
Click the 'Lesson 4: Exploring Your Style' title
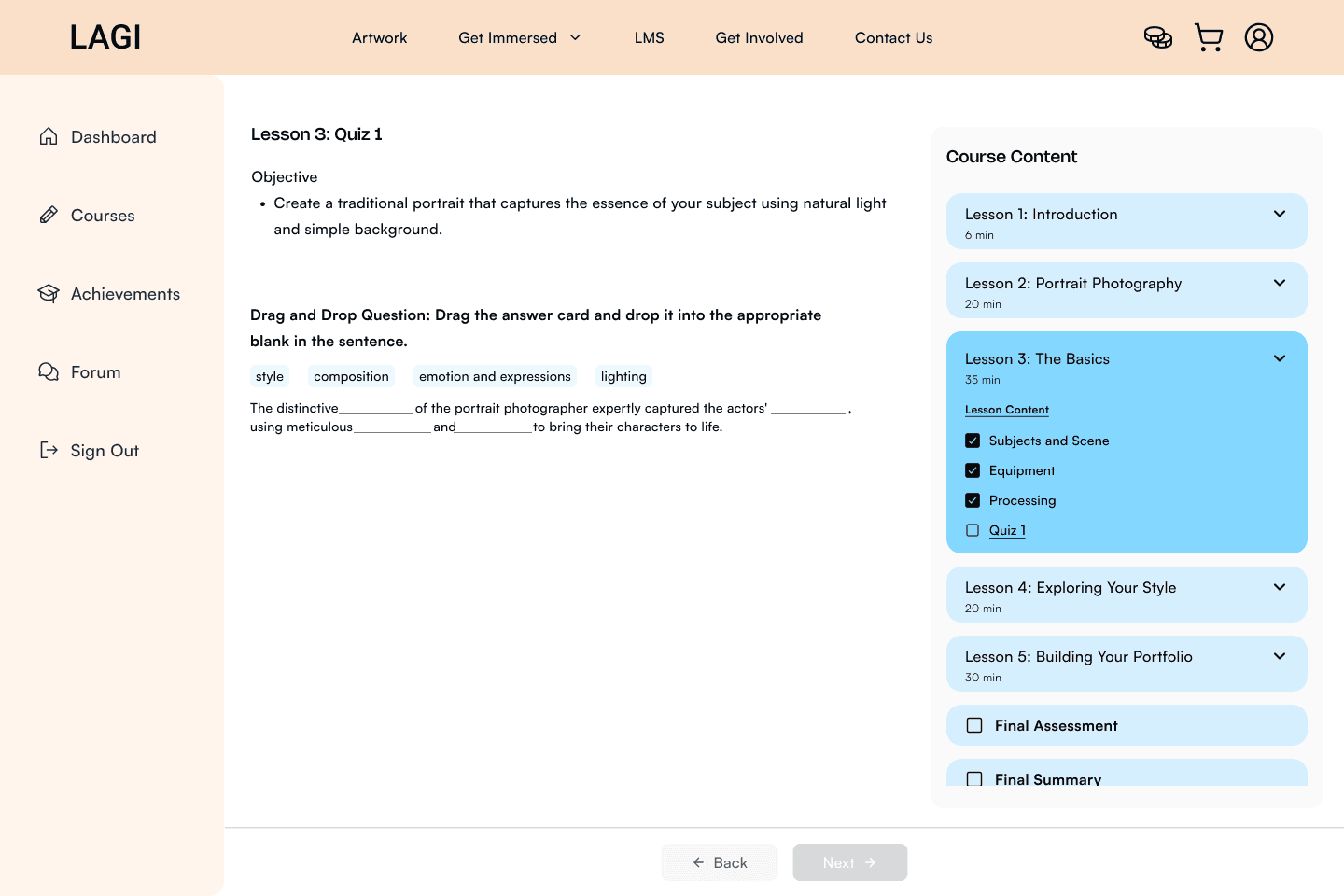[1071, 587]
